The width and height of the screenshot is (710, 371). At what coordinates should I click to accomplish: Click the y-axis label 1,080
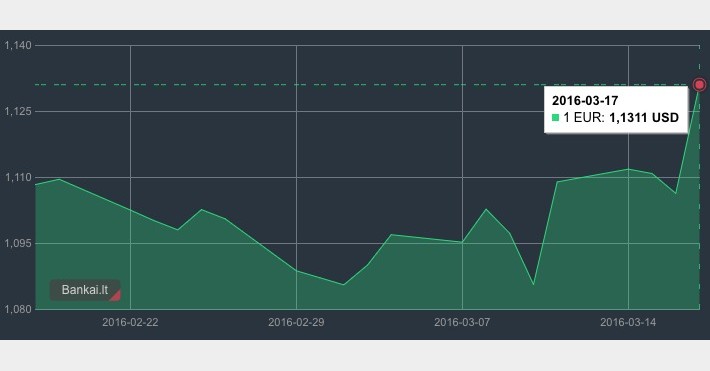click(x=18, y=309)
